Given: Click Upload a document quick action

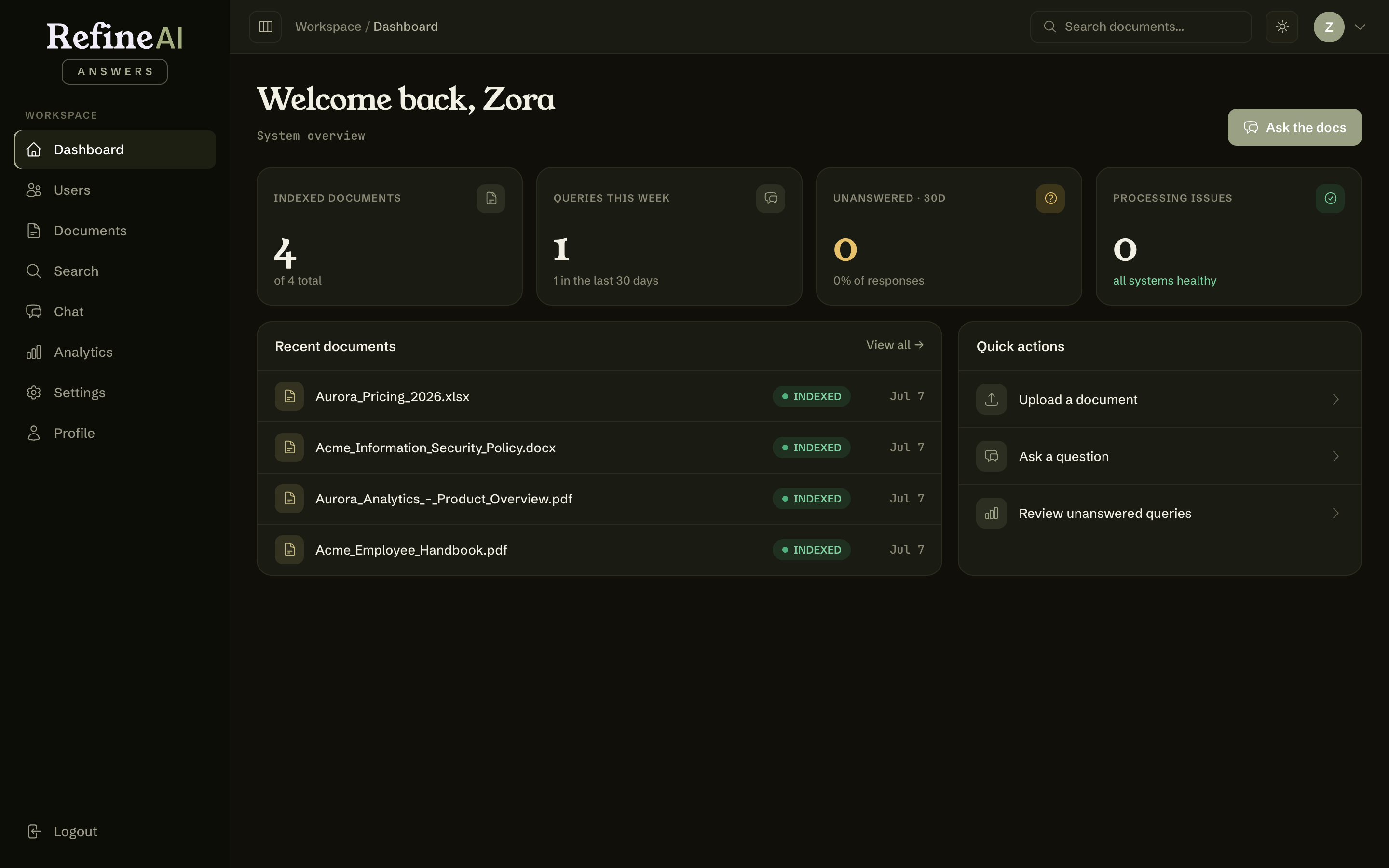Looking at the screenshot, I should pyautogui.click(x=1159, y=400).
